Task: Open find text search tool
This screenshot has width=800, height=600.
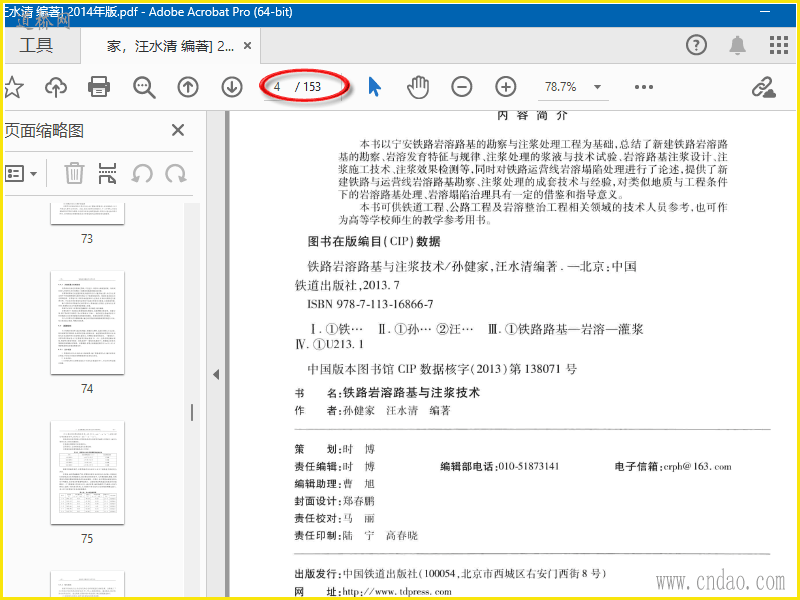Action: [144, 87]
